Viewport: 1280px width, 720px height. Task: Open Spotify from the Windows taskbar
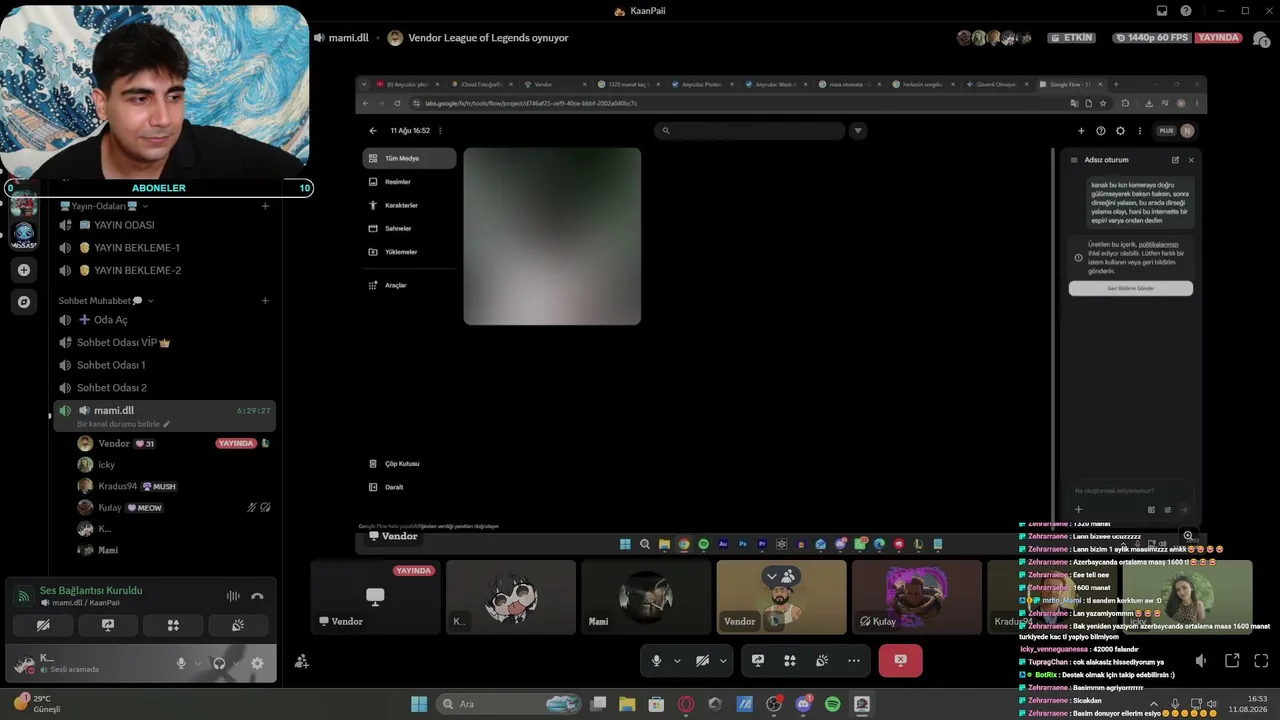(x=832, y=704)
